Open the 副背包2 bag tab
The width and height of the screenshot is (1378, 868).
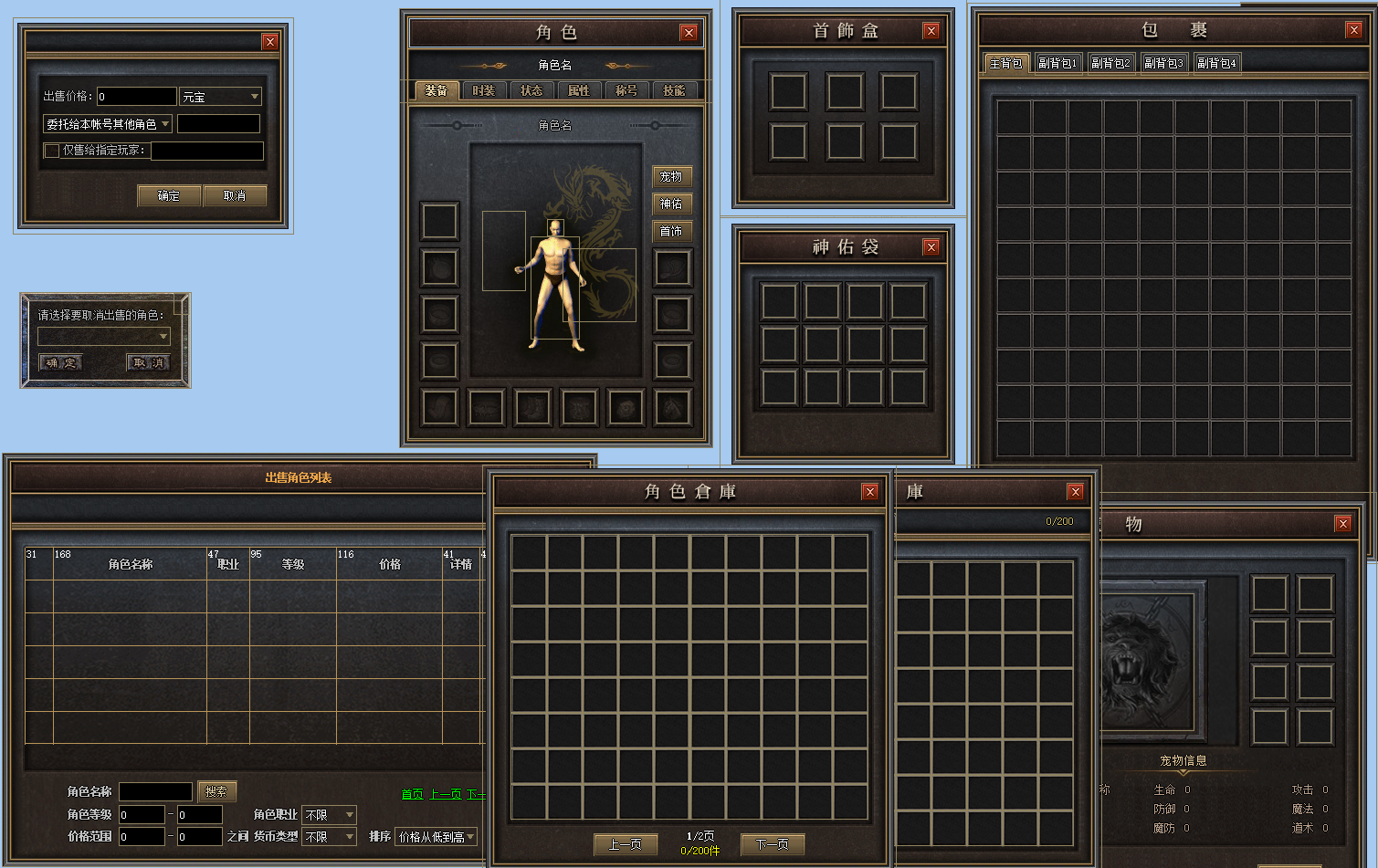pyautogui.click(x=1110, y=63)
